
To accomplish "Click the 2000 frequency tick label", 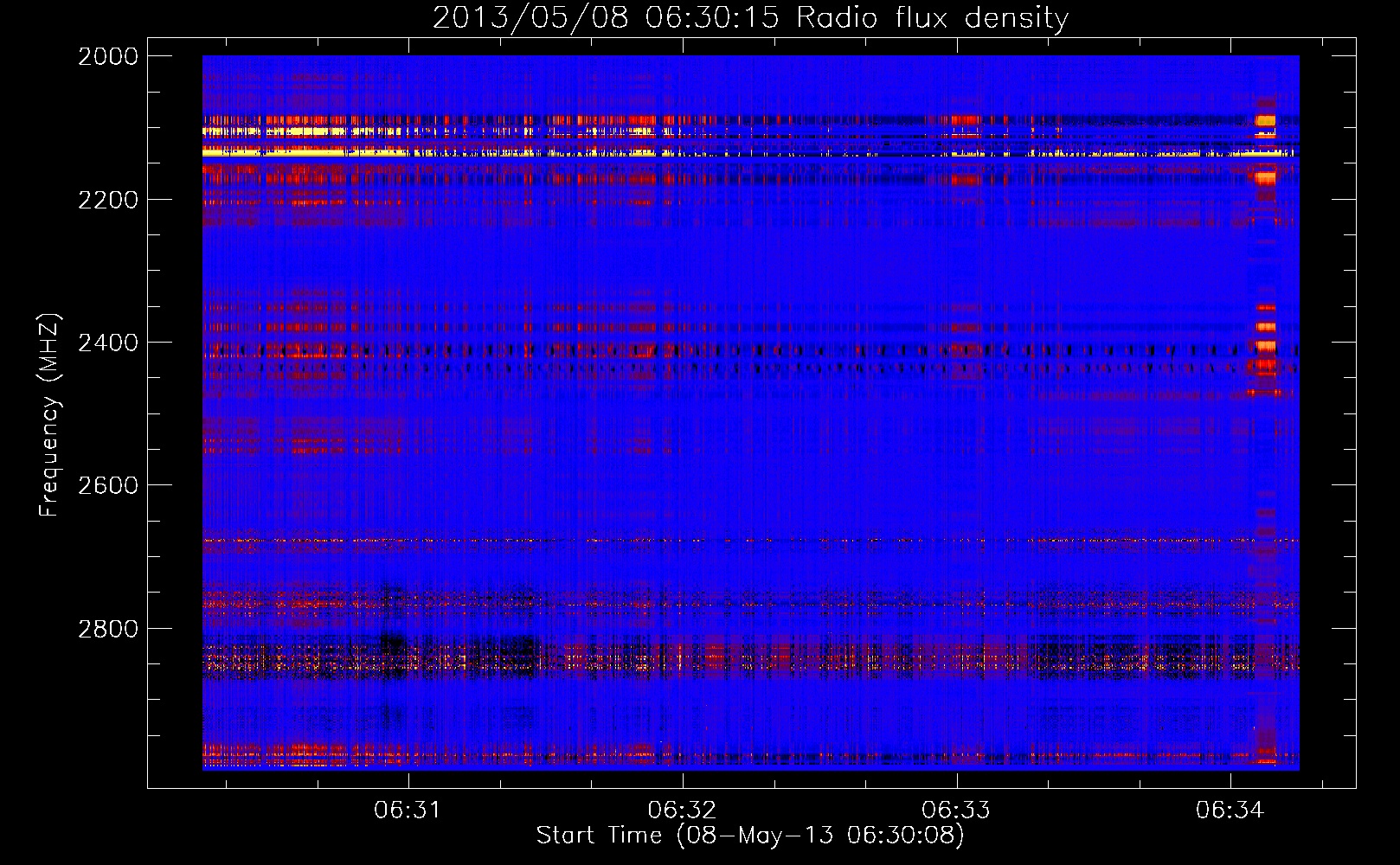I will pyautogui.click(x=108, y=56).
